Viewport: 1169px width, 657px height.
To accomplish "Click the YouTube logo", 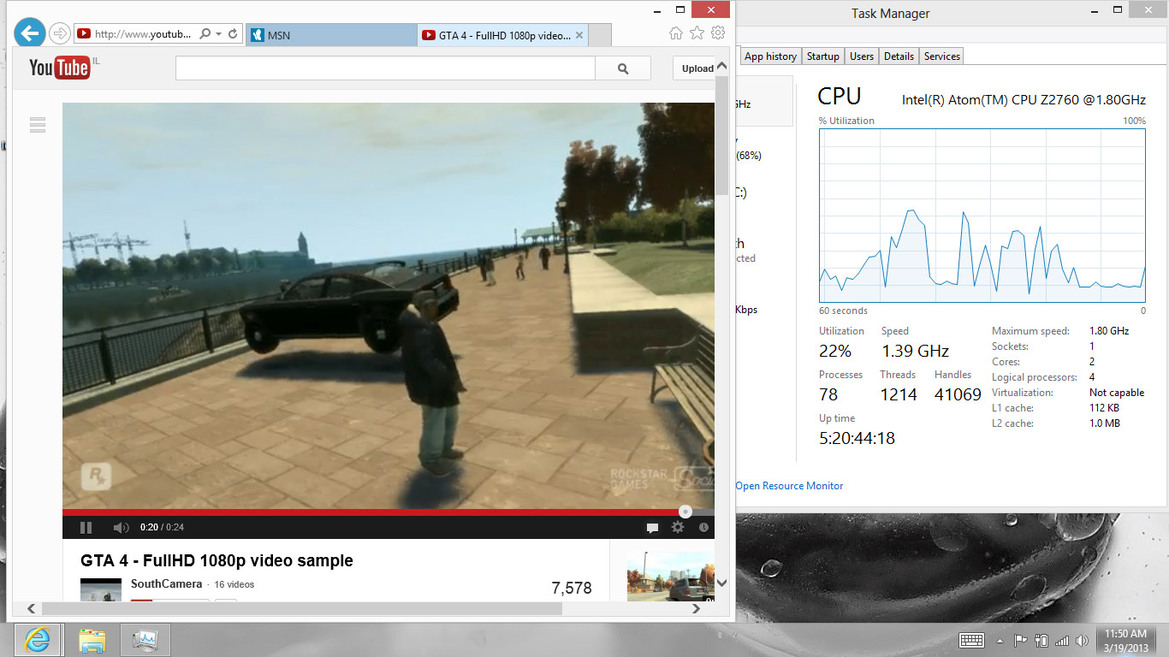I will click(60, 68).
